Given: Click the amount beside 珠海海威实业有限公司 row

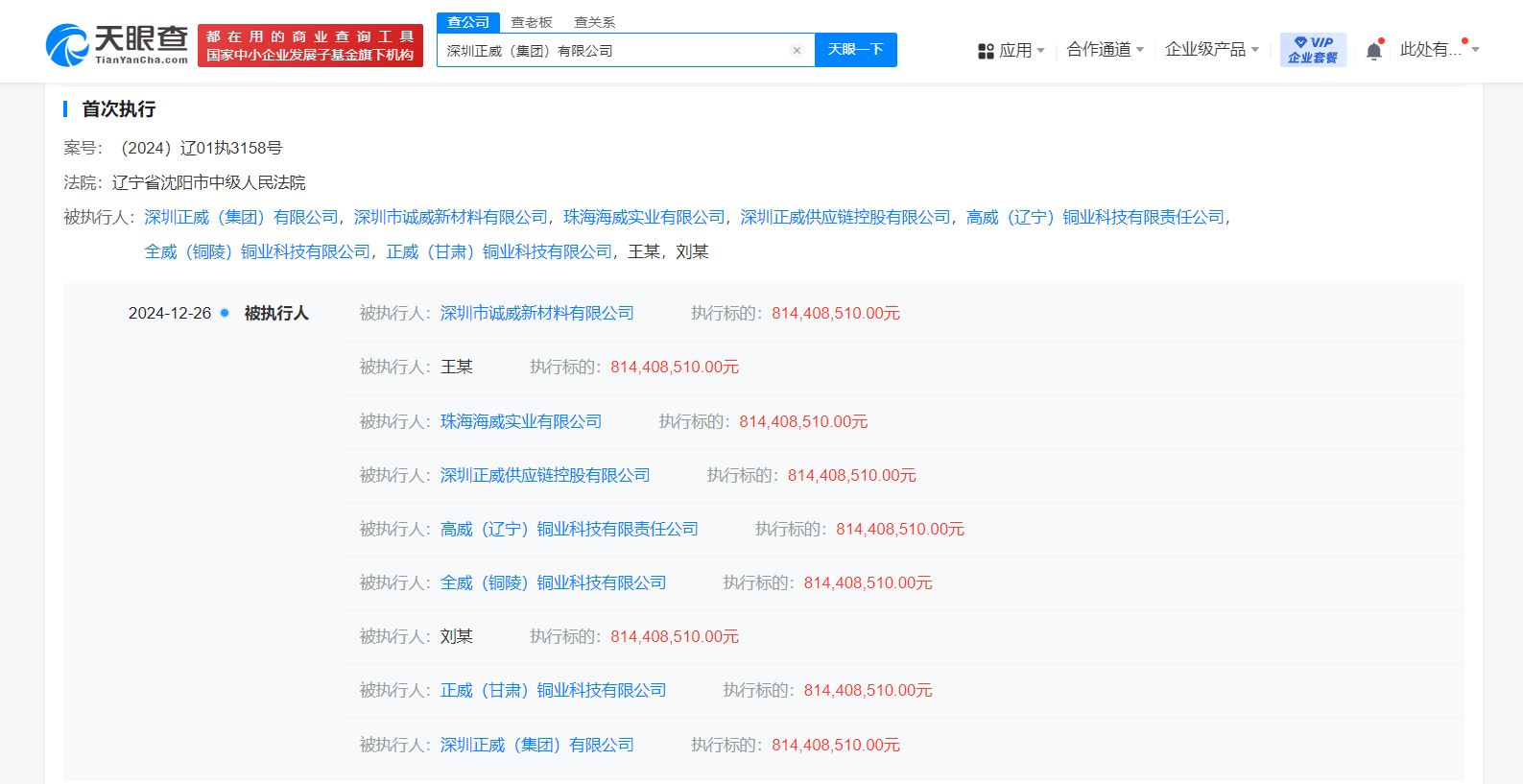Looking at the screenshot, I should click(803, 422).
